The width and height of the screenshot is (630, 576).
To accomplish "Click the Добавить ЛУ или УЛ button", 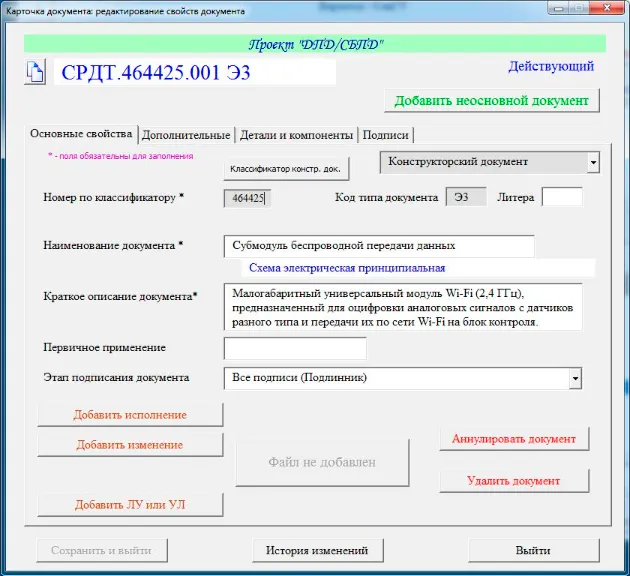I will pos(130,505).
